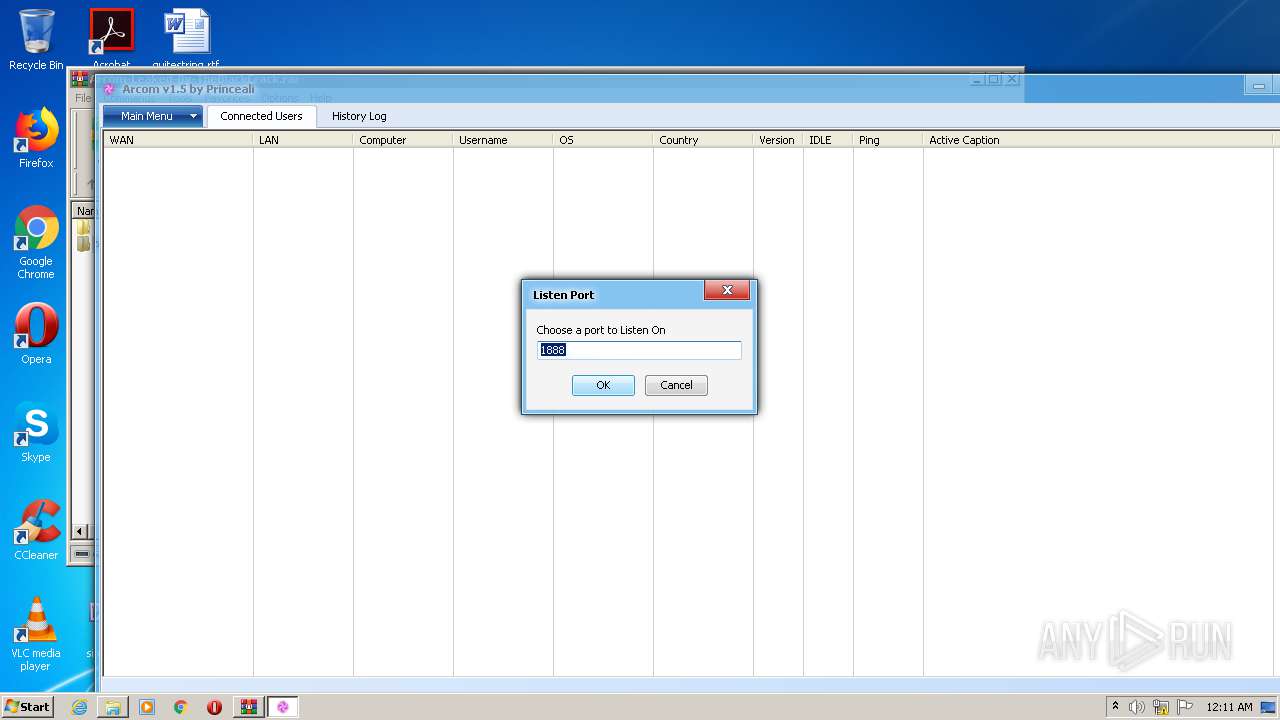Viewport: 1280px width, 720px height.
Task: Click show desktop button on taskbar
Action: [1269, 707]
